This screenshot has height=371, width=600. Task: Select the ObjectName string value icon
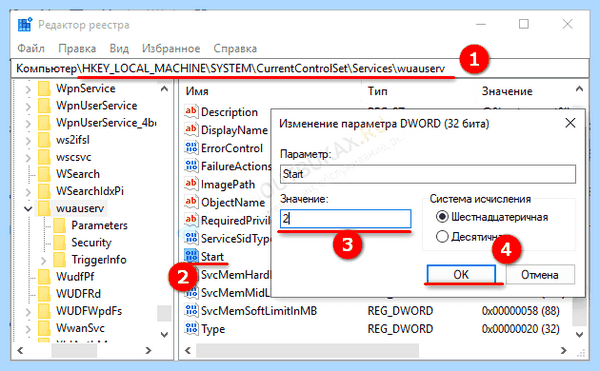pos(191,202)
